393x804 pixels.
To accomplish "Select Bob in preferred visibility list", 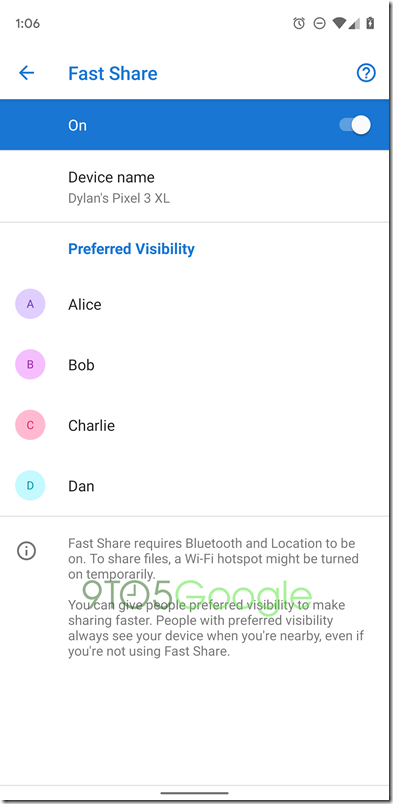I will pos(194,365).
